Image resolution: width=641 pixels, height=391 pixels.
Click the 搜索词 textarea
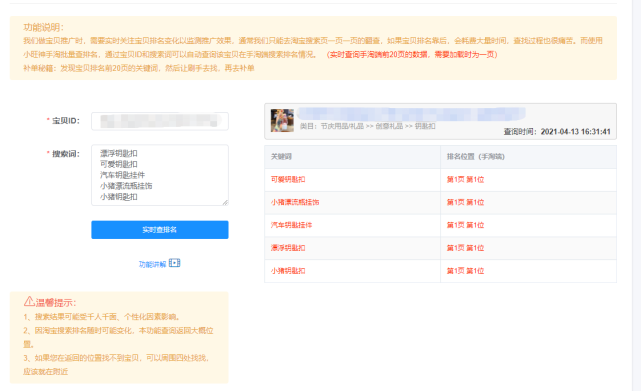tap(160, 175)
